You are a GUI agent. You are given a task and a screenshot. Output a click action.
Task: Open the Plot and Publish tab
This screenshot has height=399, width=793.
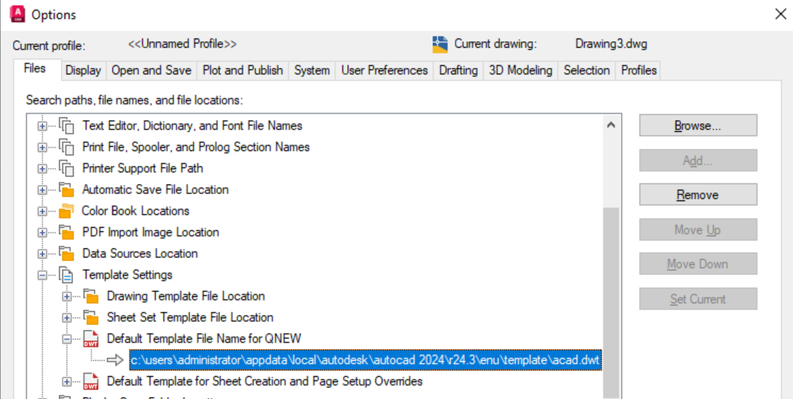[243, 70]
